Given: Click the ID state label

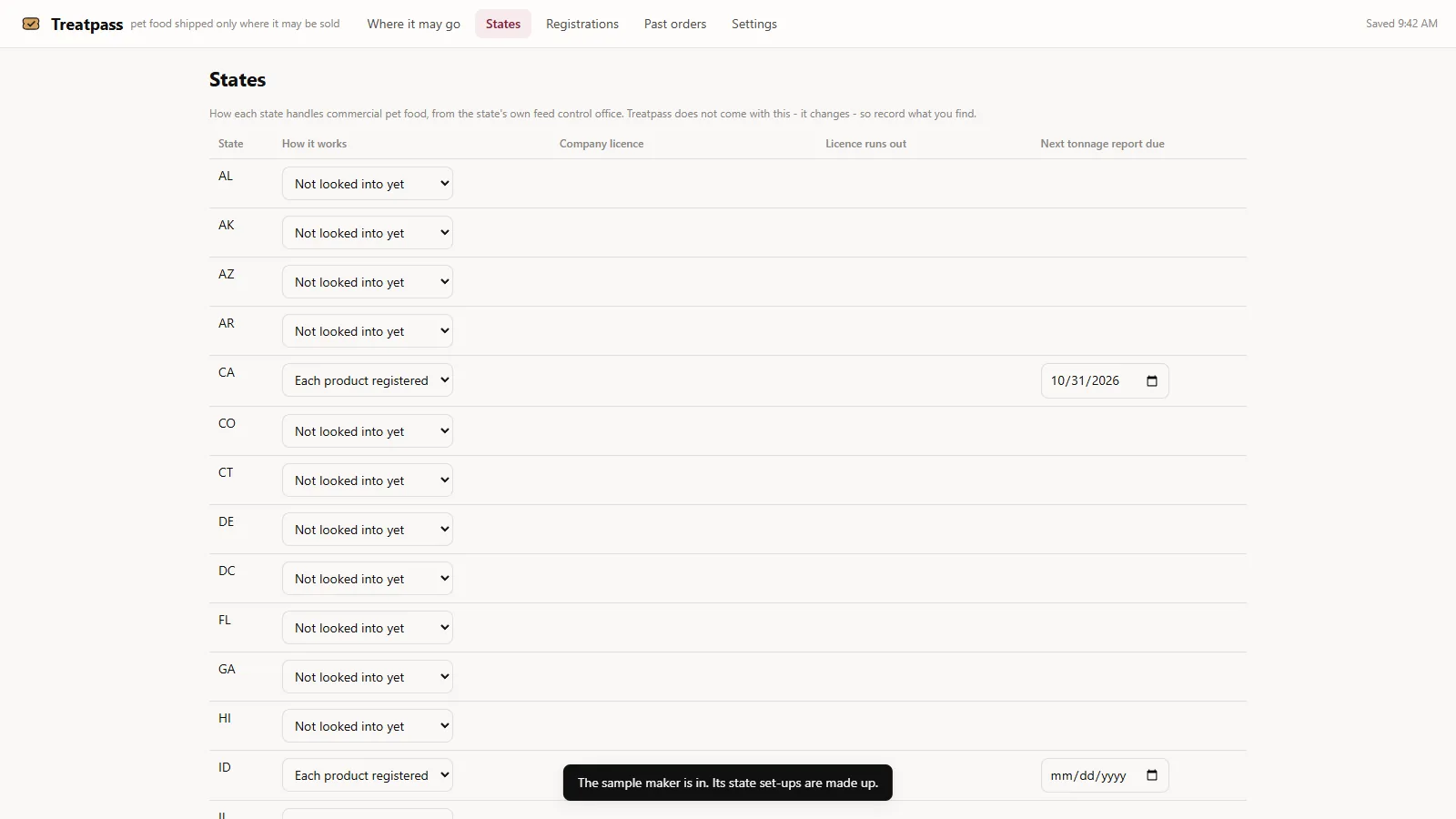Looking at the screenshot, I should tap(225, 767).
